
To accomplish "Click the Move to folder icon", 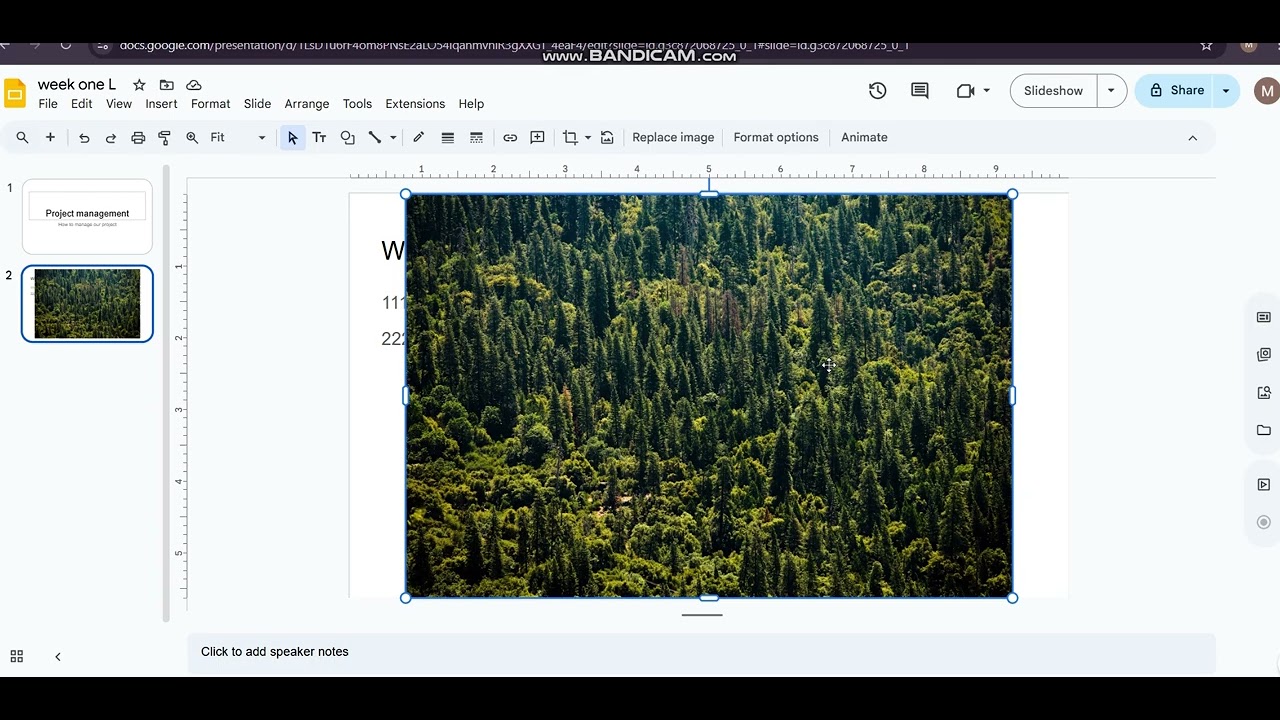I will pyautogui.click(x=166, y=85).
